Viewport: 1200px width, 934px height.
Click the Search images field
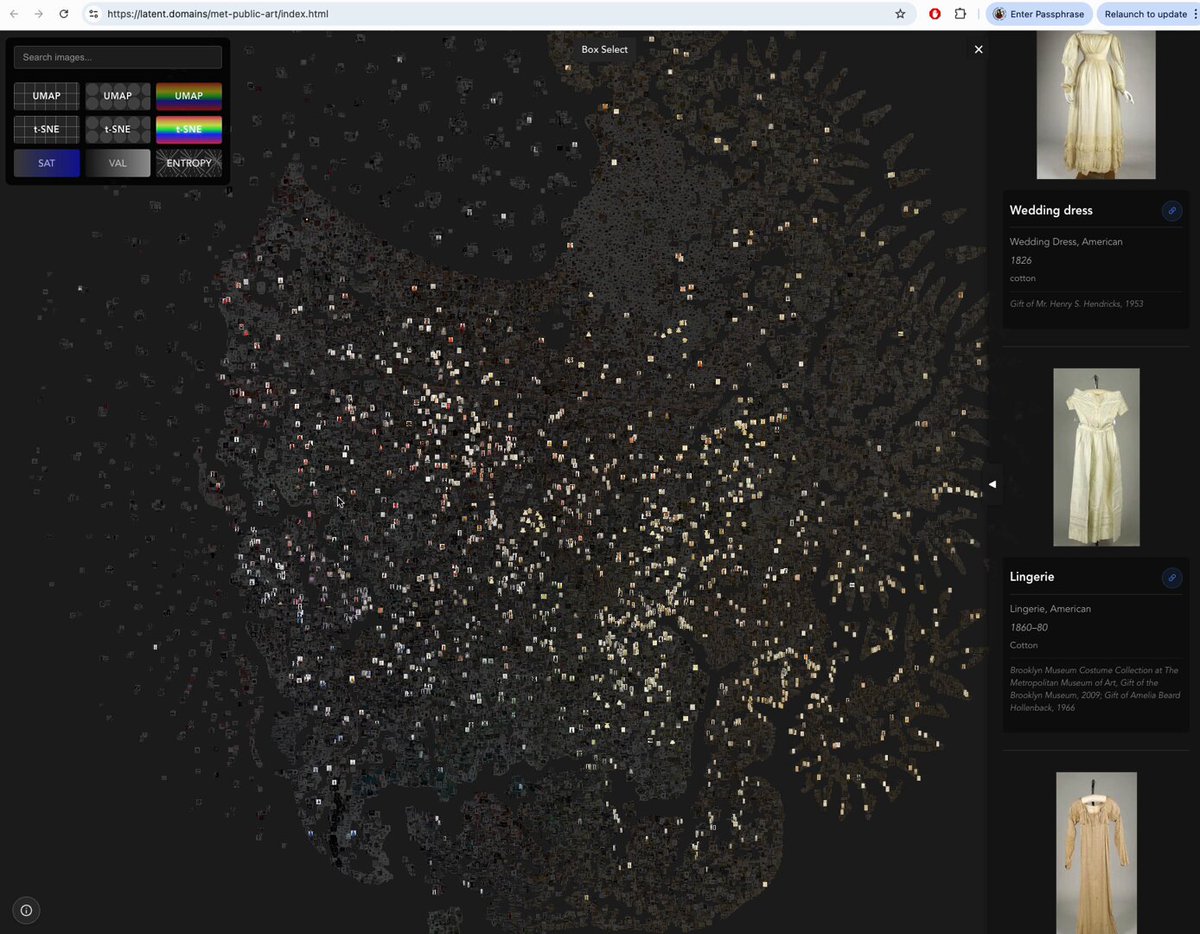(118, 57)
